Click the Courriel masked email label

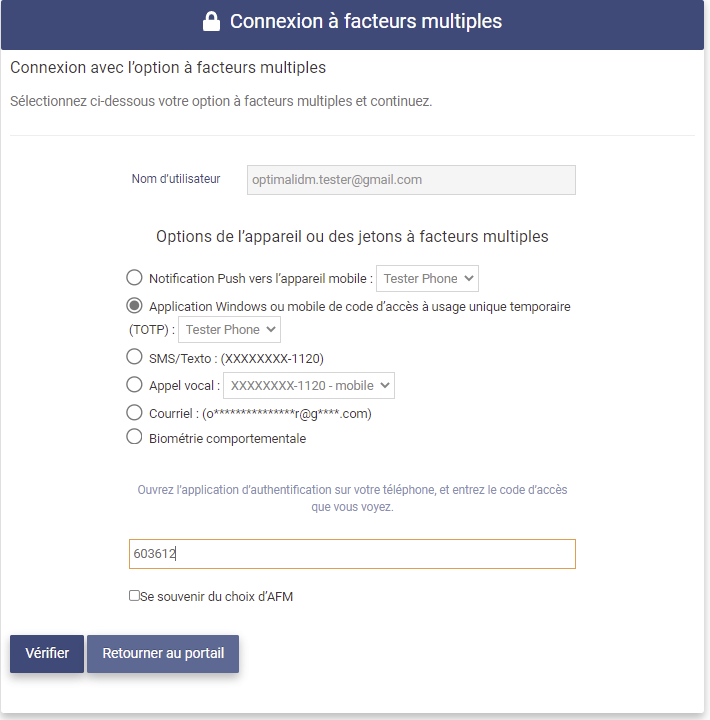tap(260, 414)
